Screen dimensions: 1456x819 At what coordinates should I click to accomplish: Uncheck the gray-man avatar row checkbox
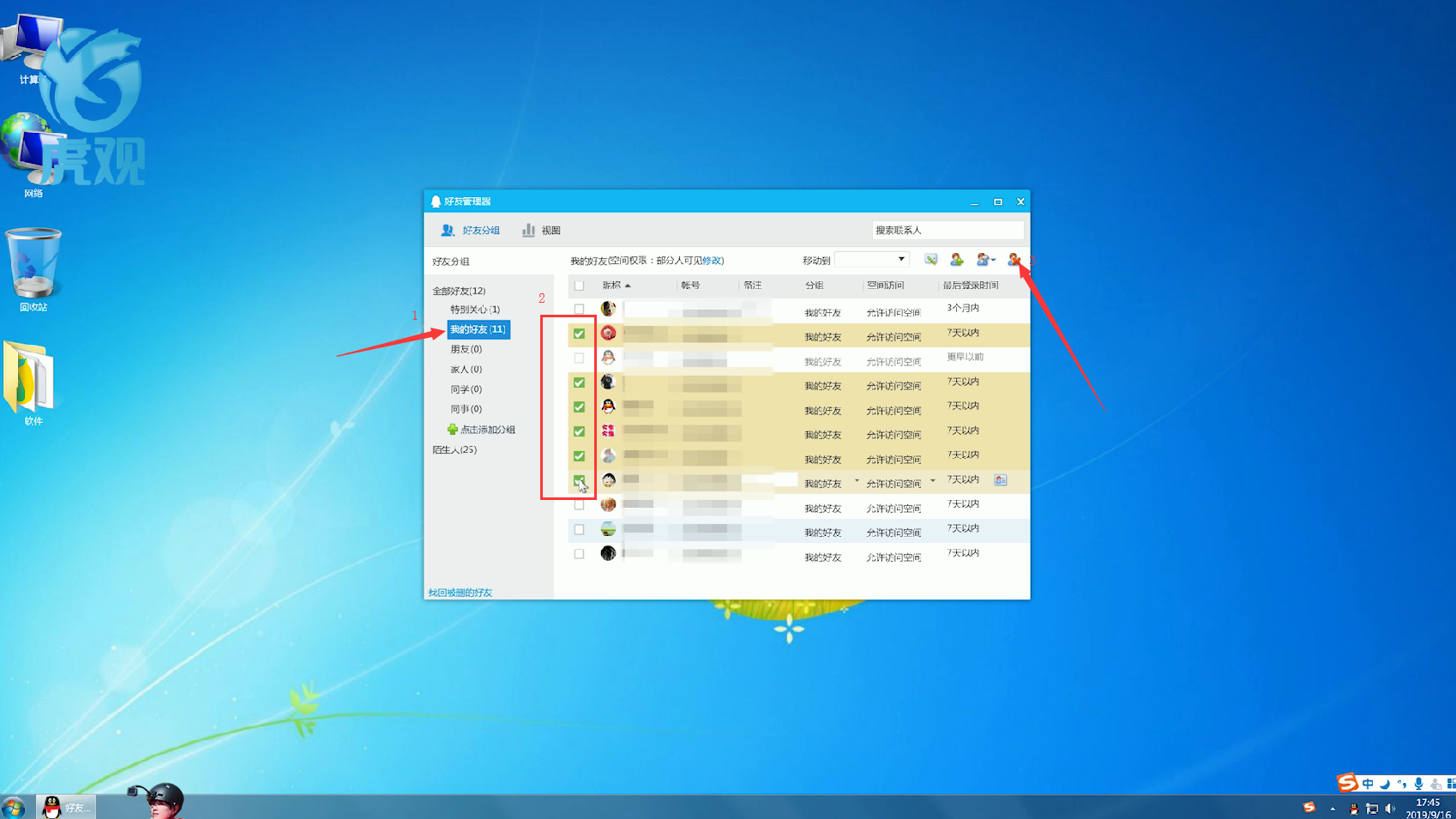[x=579, y=456]
